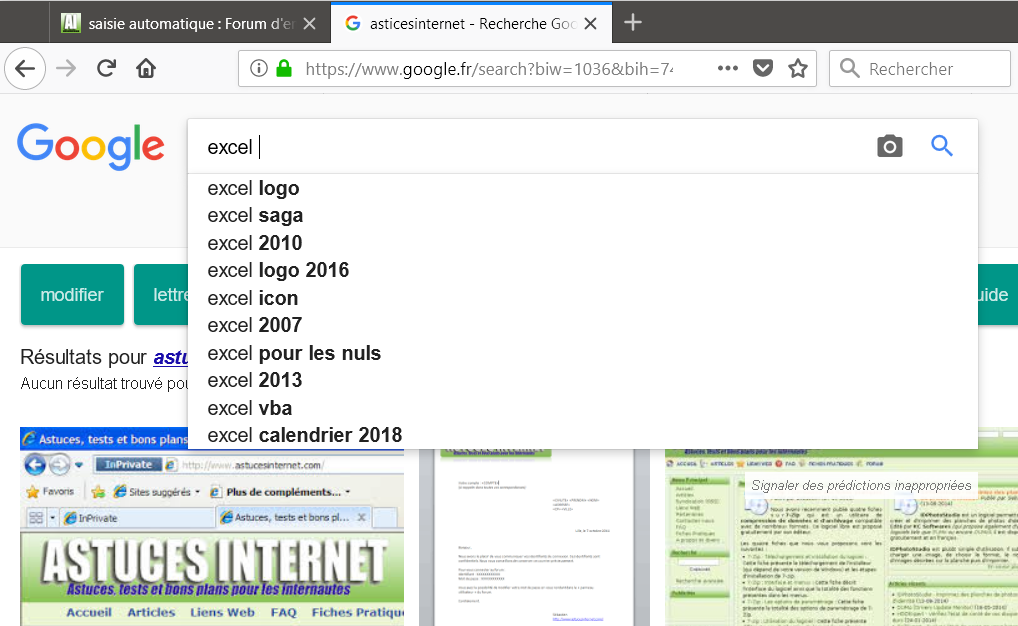Click the google.fr address bar URL
Viewport: 1018px width, 626px height.
(488, 69)
